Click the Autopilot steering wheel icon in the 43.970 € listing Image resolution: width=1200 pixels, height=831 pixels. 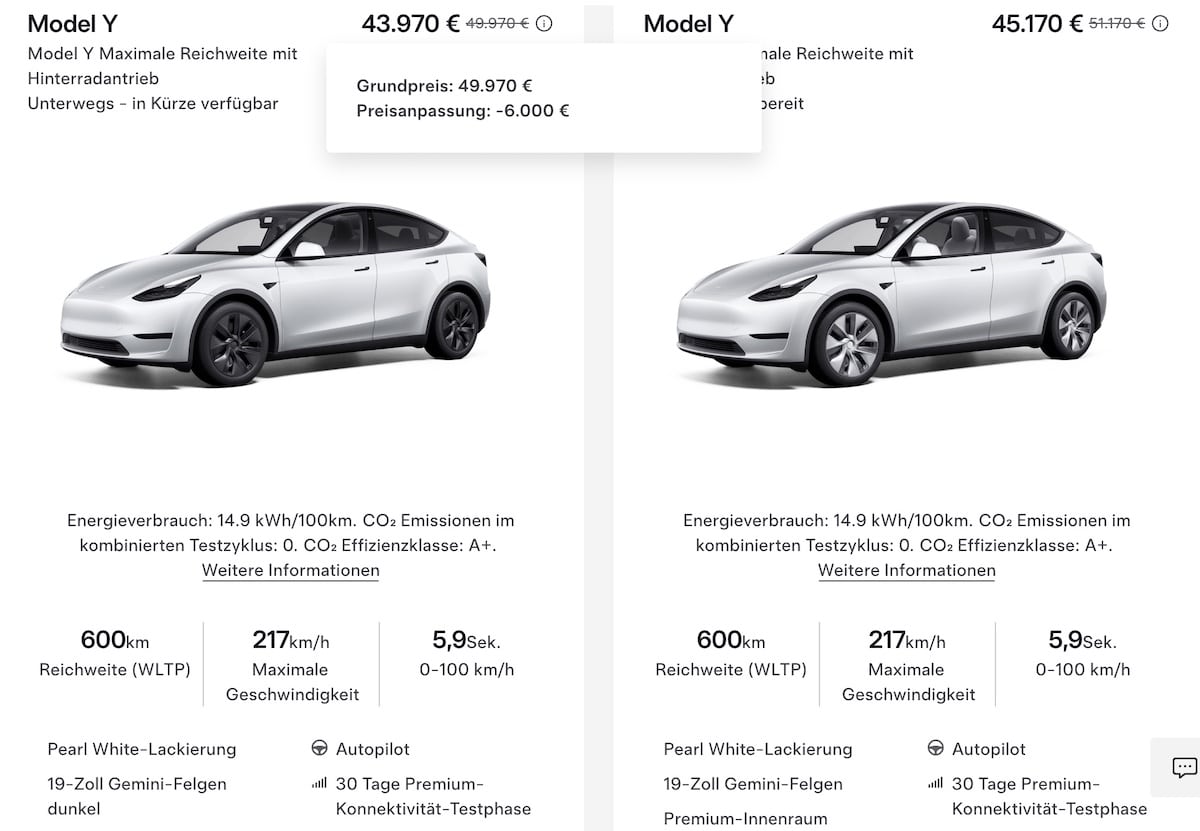[320, 749]
